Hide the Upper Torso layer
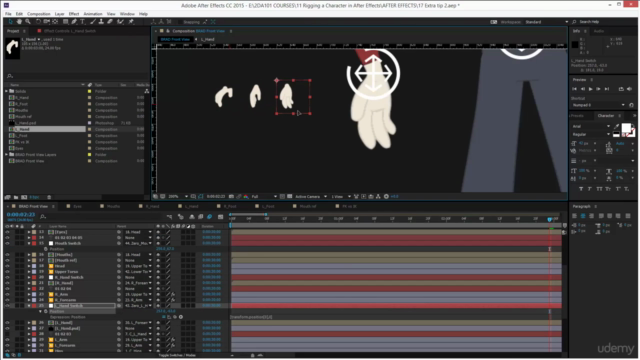Image resolution: width=640 pixels, height=360 pixels. point(7,272)
